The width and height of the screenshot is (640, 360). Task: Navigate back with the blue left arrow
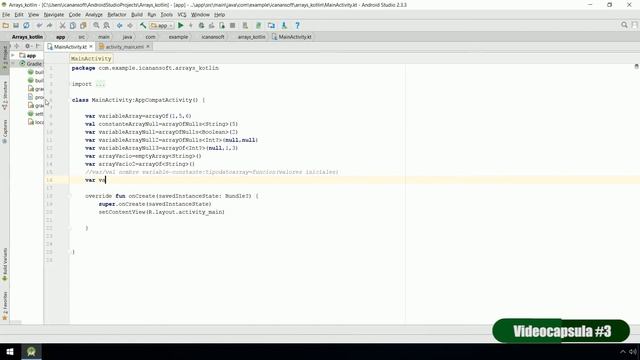(x=120, y=25)
